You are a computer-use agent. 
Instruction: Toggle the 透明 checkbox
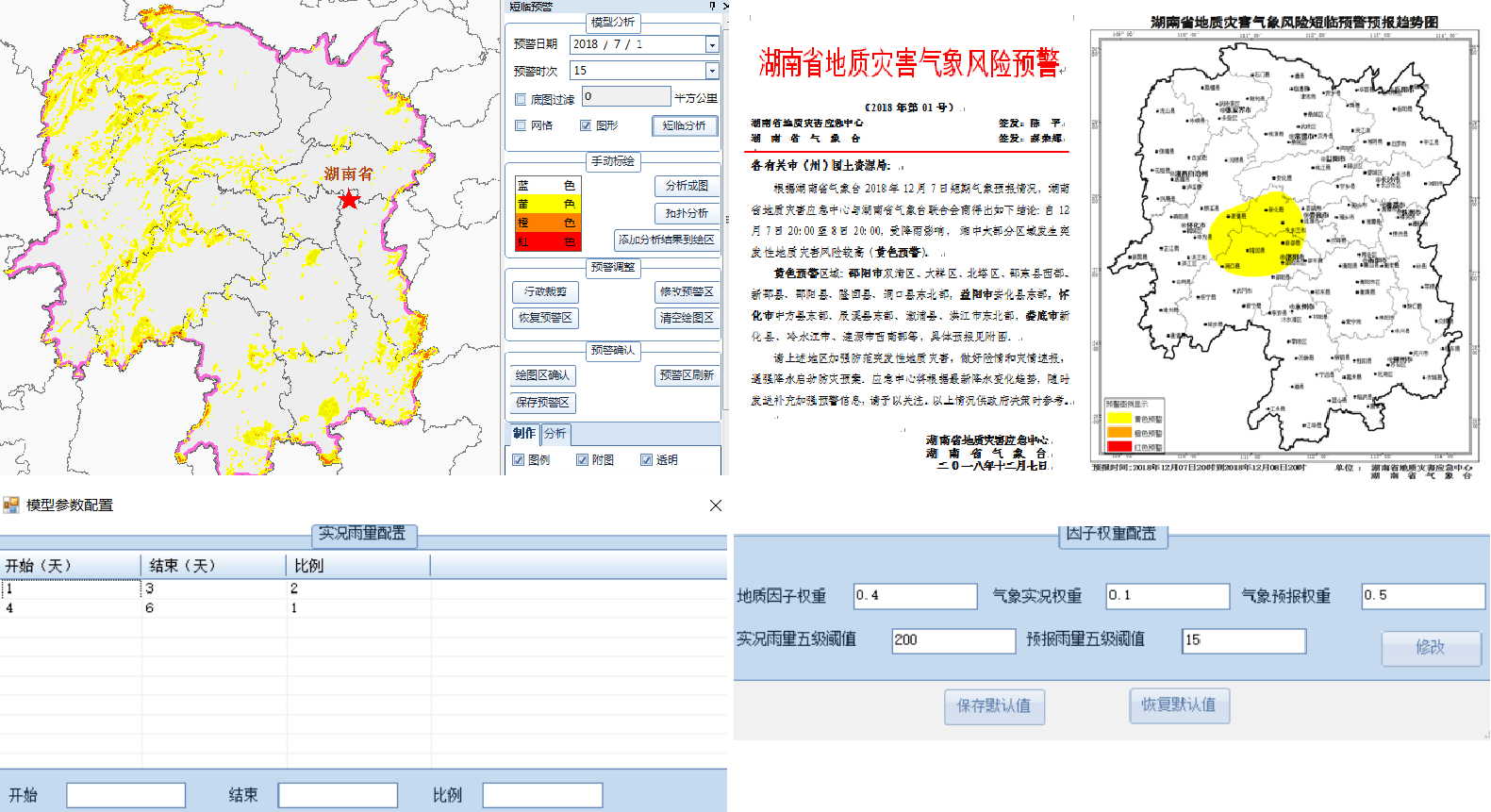click(x=646, y=460)
